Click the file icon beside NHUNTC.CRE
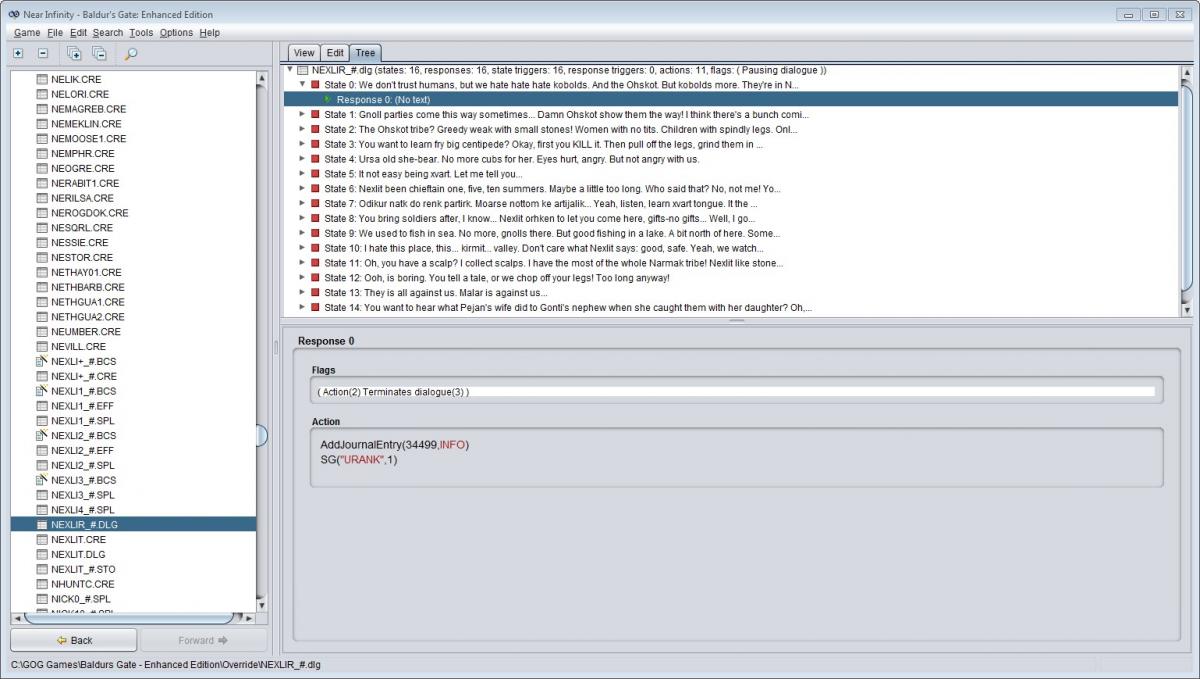The height and width of the screenshot is (679, 1200). 42,584
